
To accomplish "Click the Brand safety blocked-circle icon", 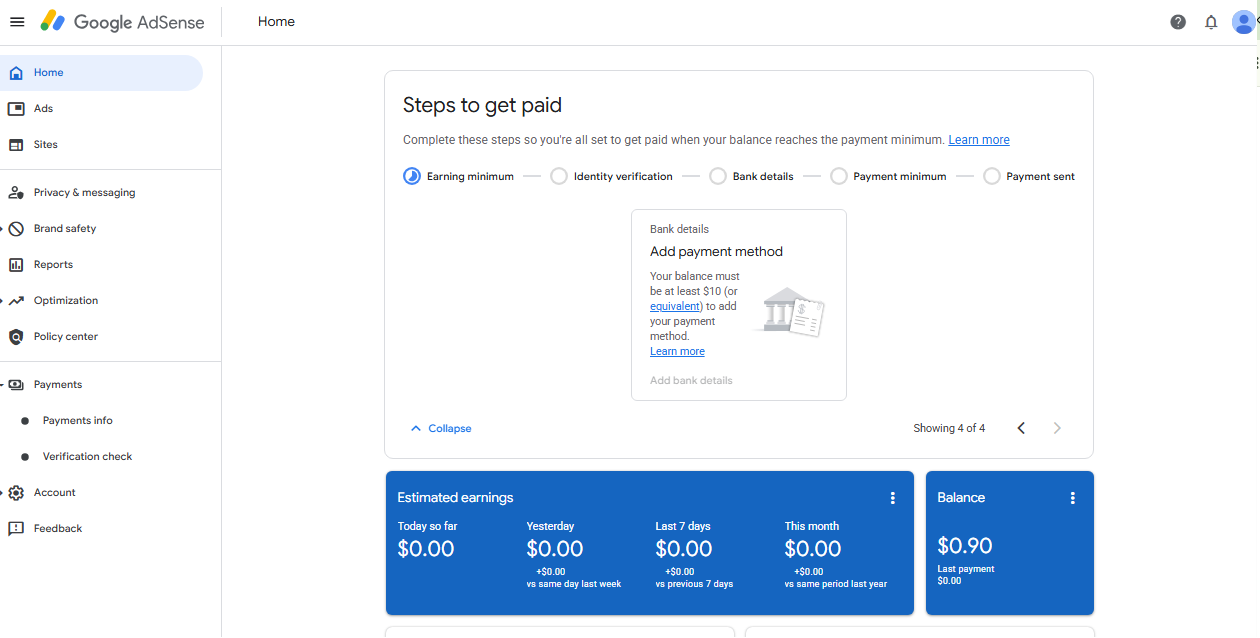I will [16, 229].
